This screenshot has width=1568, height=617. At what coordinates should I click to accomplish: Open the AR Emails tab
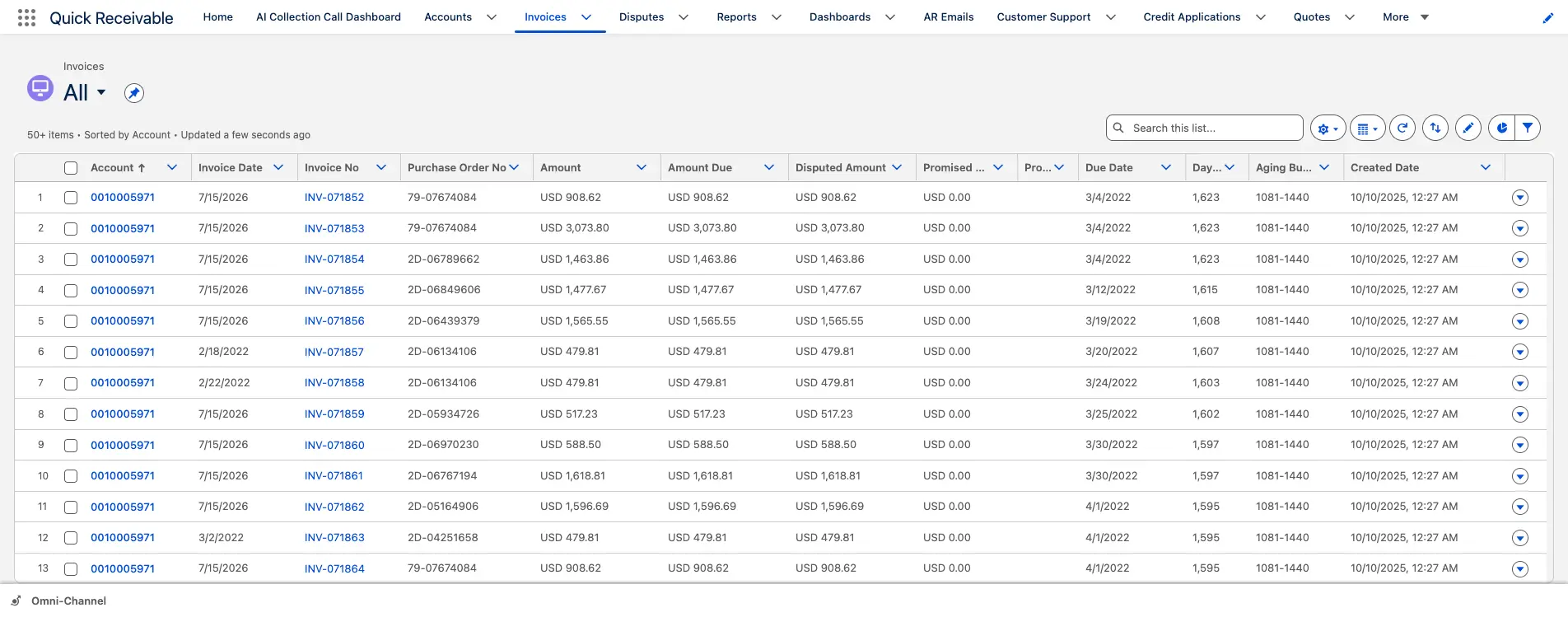click(x=949, y=17)
